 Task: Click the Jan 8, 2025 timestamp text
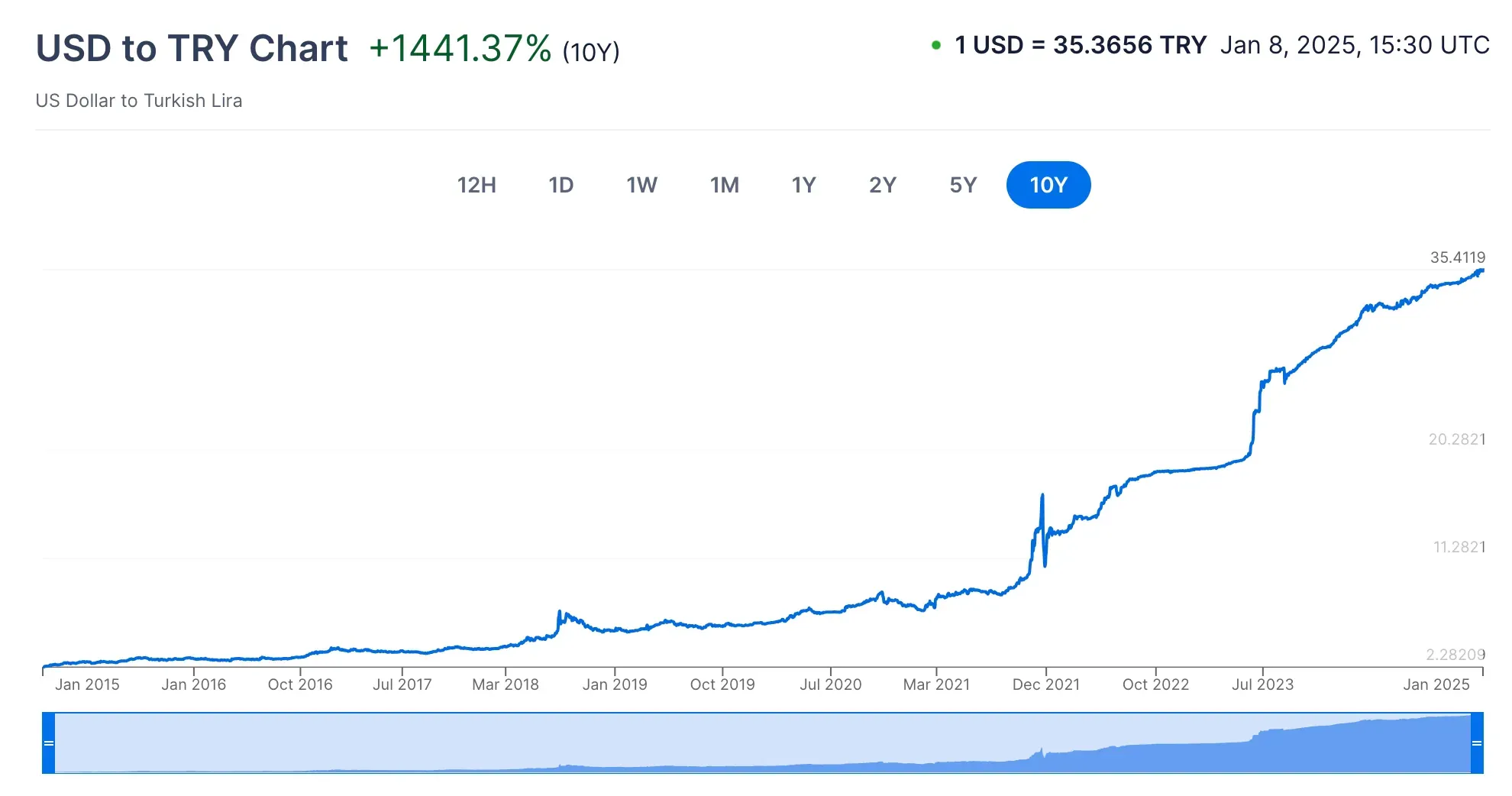click(x=1354, y=45)
